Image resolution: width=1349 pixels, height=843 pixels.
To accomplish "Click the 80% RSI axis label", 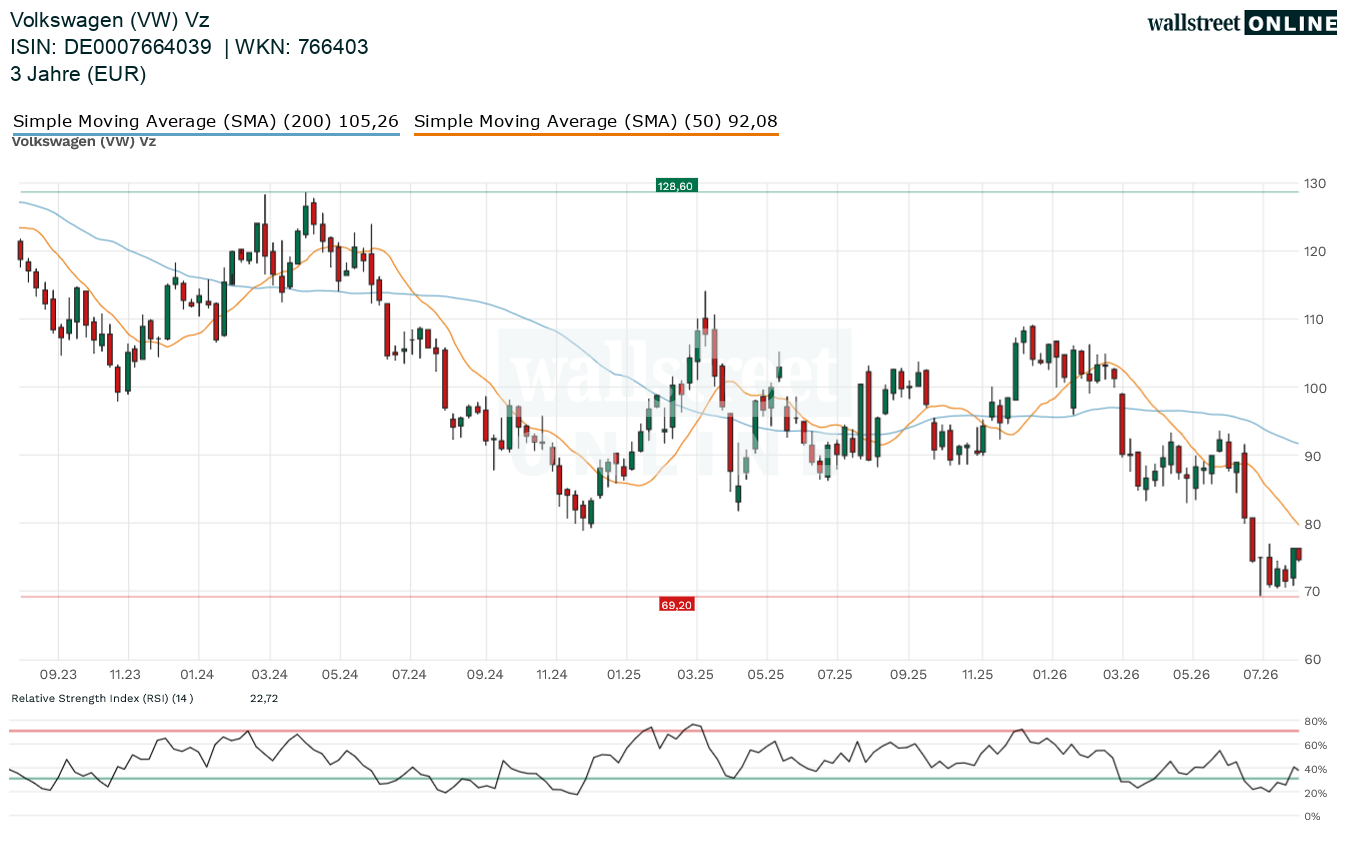I will (1315, 722).
